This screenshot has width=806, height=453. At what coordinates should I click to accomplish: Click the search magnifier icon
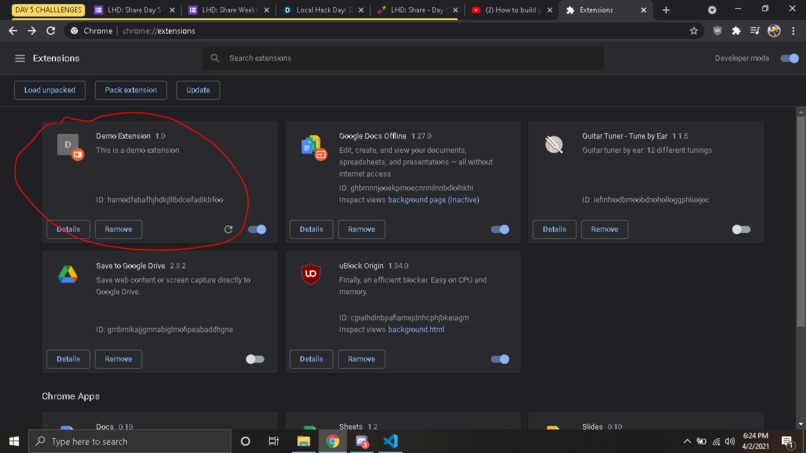click(215, 58)
